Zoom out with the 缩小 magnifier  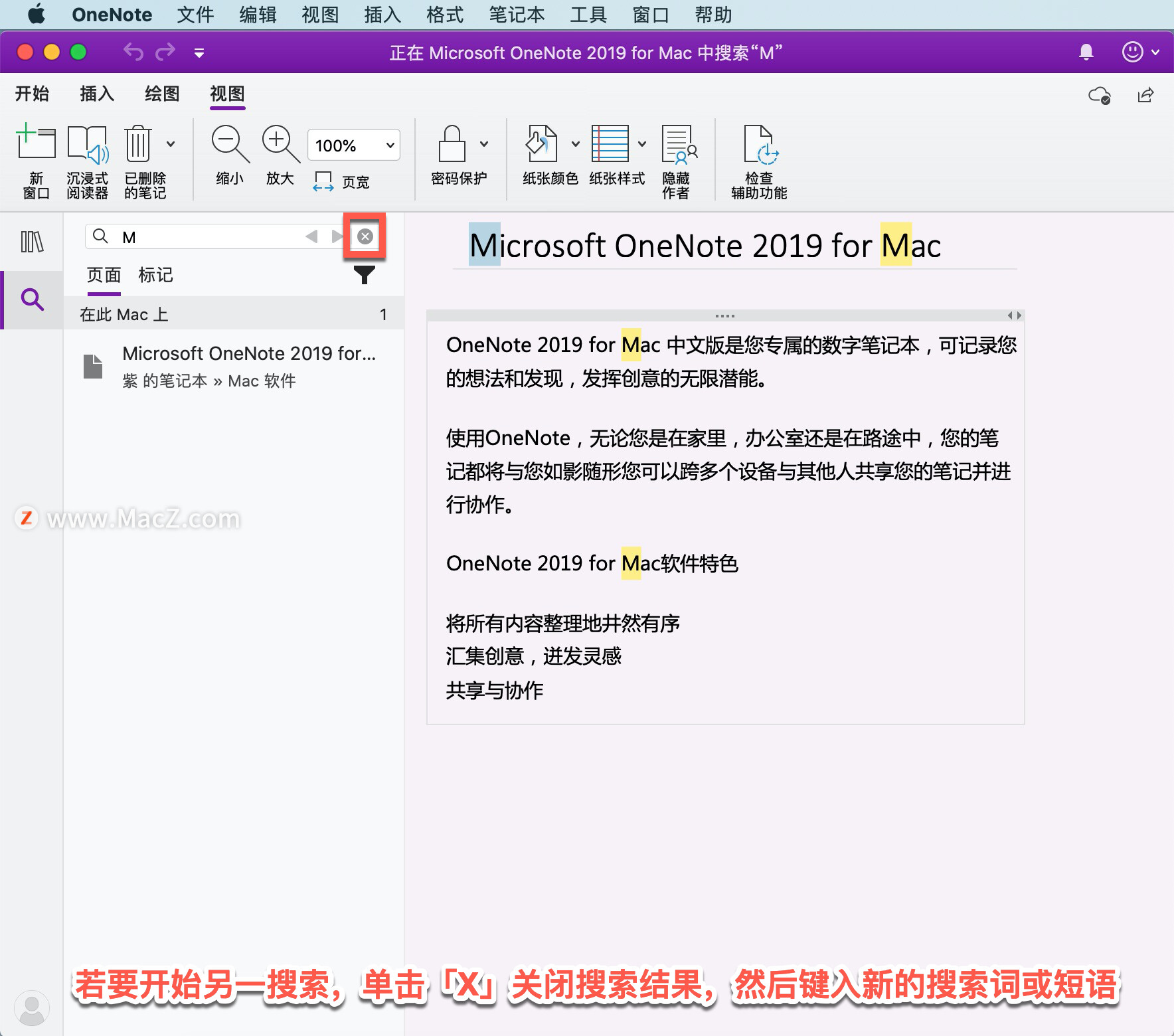(x=230, y=155)
